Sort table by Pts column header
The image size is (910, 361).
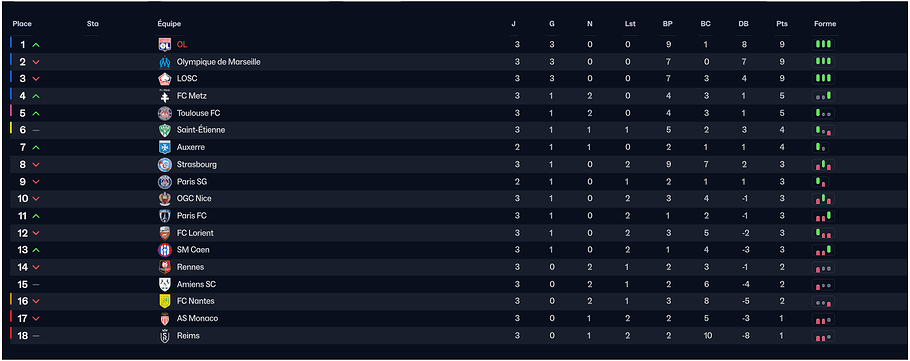782,24
